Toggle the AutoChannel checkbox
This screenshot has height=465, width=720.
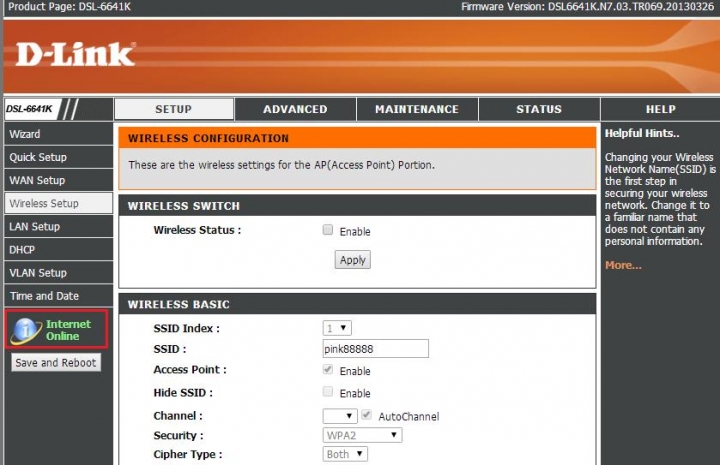pos(366,415)
